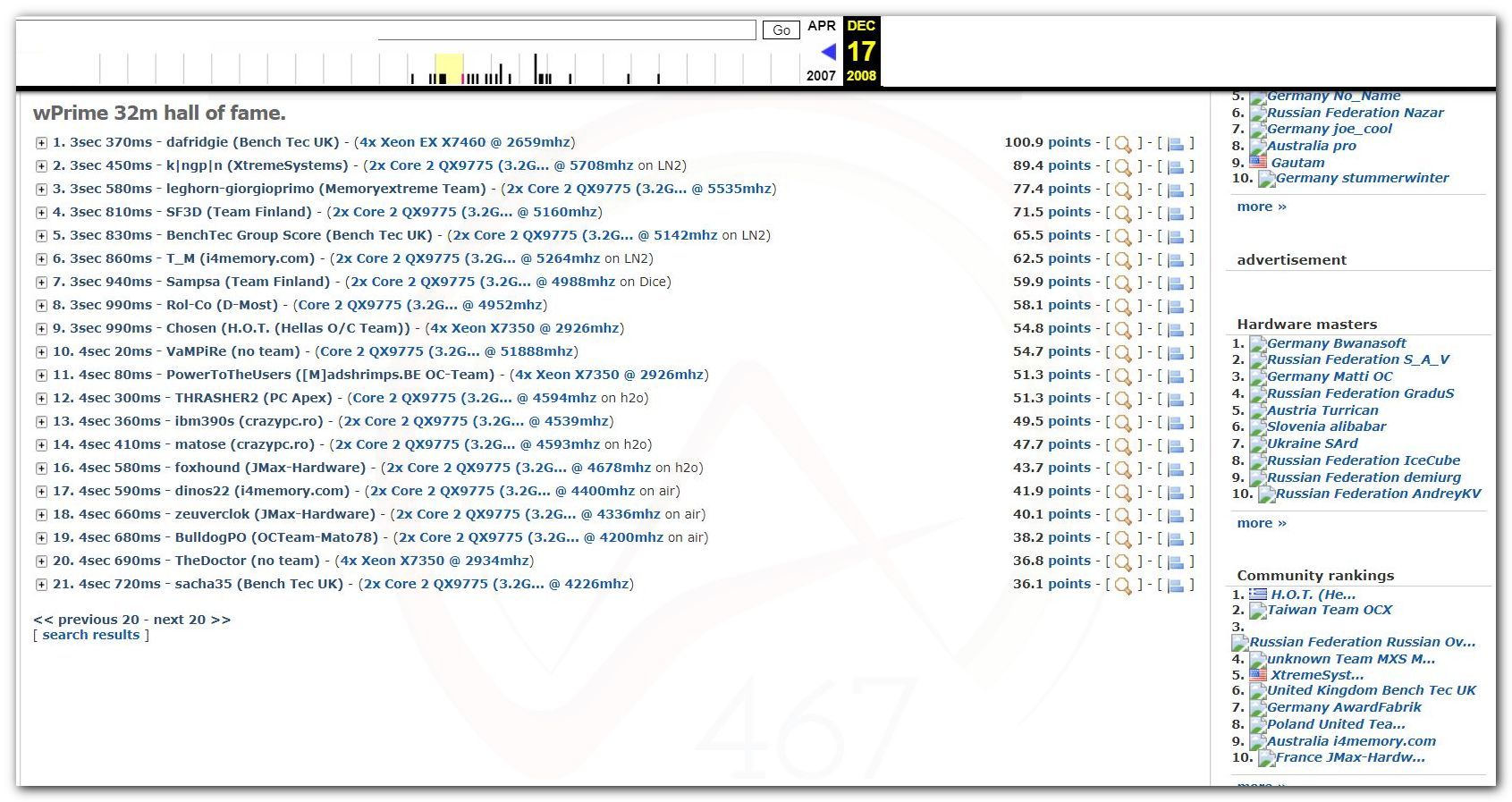Open more link below Germany stummerwinter

tap(1262, 207)
